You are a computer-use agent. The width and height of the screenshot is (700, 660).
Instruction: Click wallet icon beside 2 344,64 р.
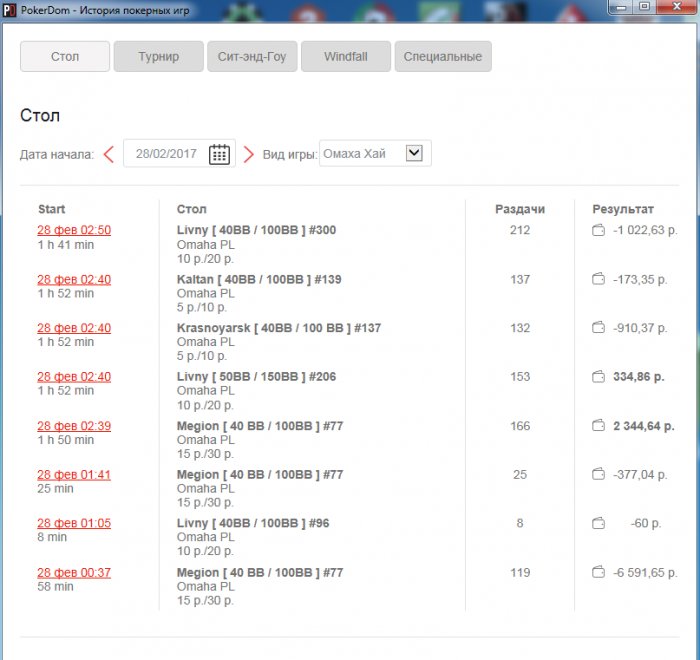click(598, 426)
